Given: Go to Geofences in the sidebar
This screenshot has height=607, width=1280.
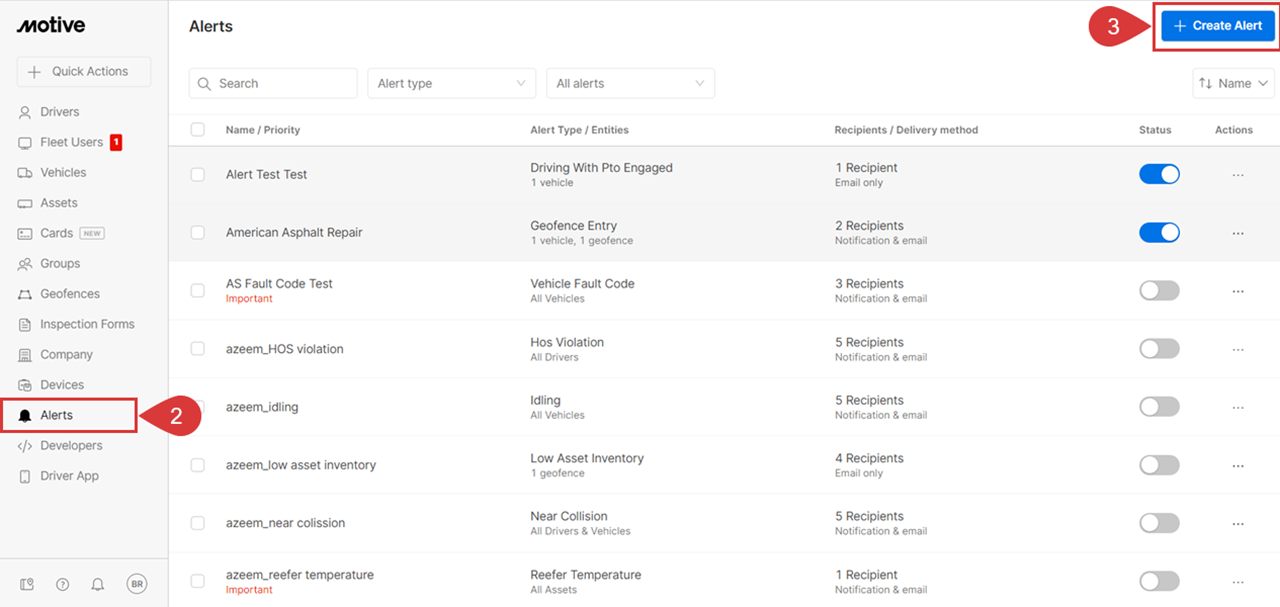Looking at the screenshot, I should coord(70,294).
